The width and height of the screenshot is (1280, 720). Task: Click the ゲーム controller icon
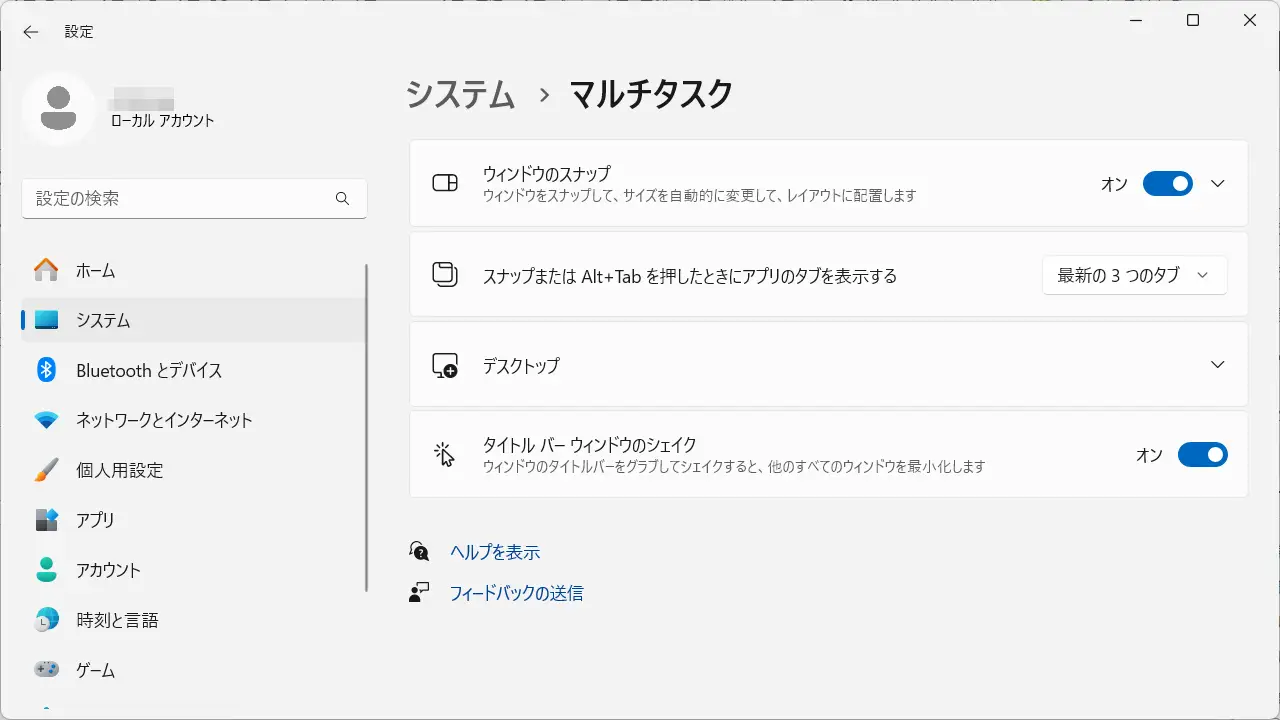[46, 670]
